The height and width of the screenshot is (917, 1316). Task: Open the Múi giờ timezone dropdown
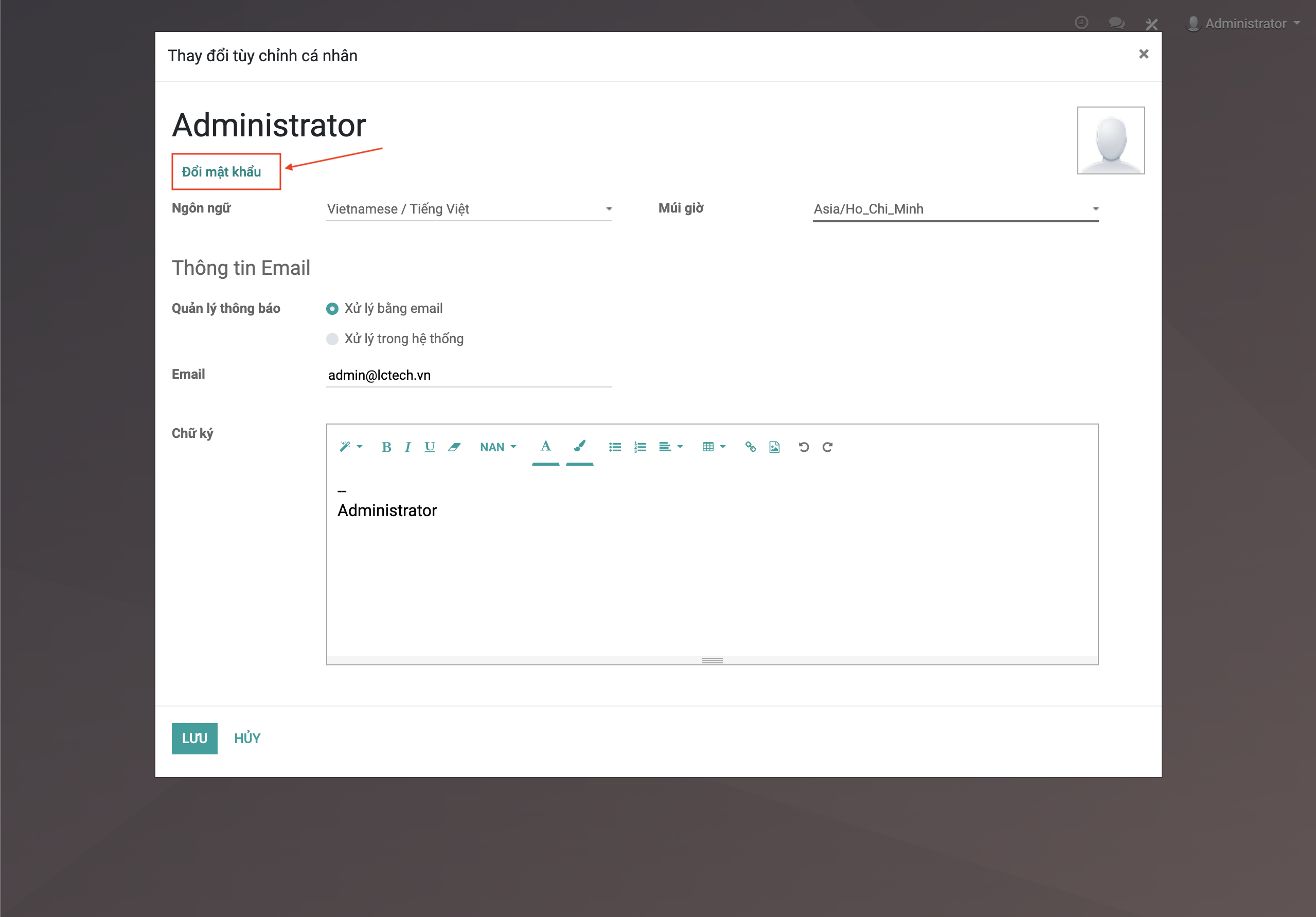point(955,209)
